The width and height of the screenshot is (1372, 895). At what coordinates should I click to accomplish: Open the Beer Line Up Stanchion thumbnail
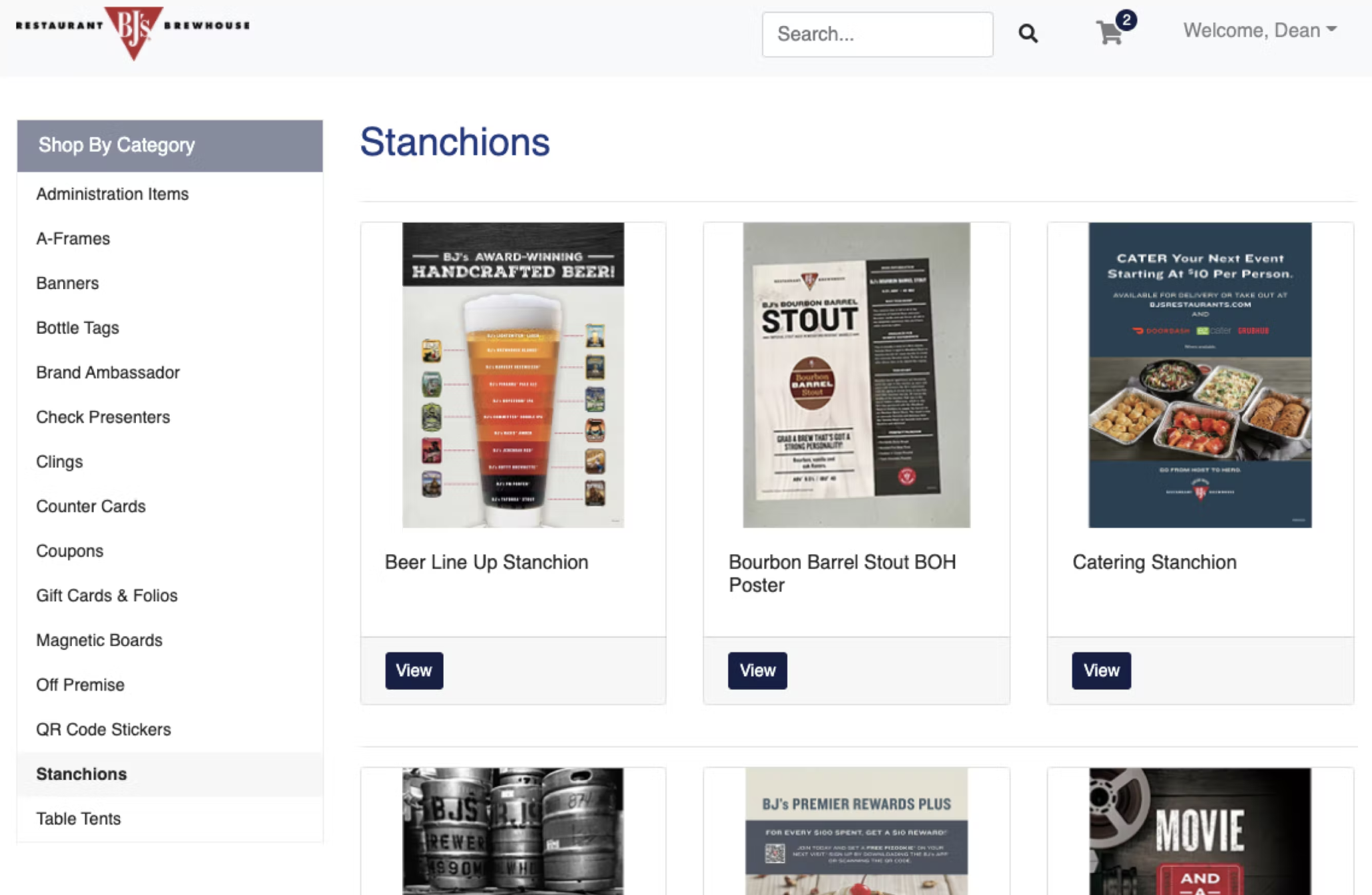513,375
